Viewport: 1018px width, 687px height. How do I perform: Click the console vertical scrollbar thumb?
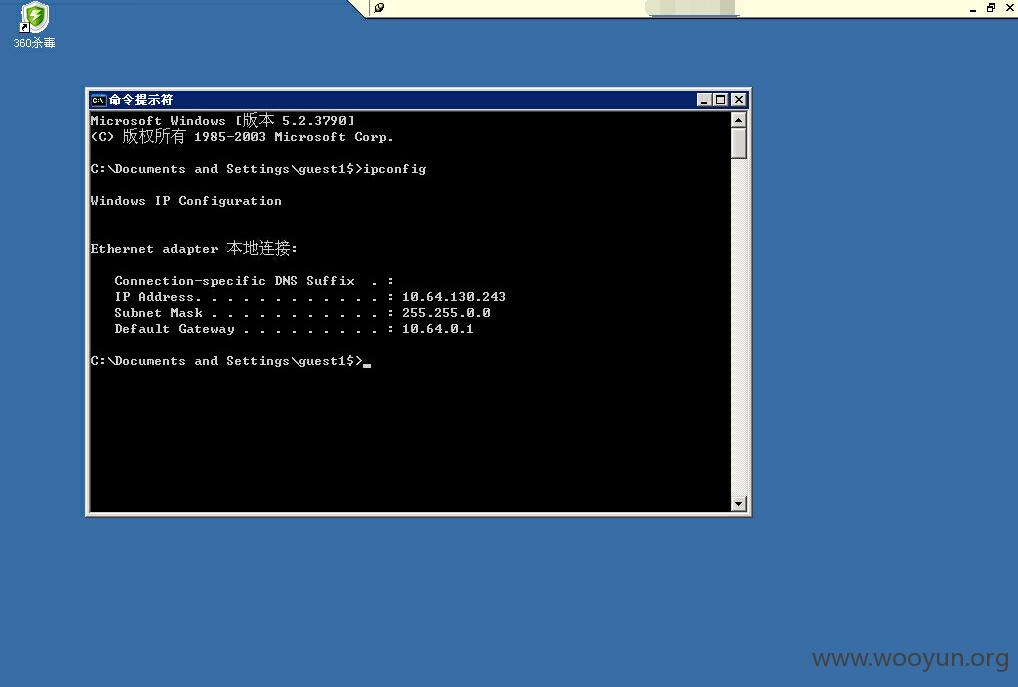pyautogui.click(x=739, y=144)
